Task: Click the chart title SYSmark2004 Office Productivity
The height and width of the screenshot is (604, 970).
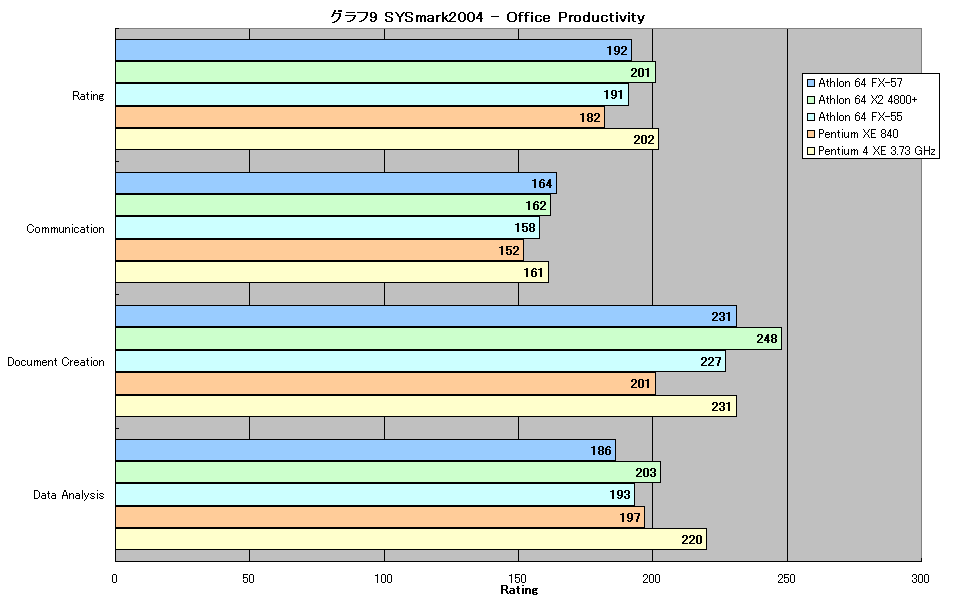Action: click(x=487, y=17)
